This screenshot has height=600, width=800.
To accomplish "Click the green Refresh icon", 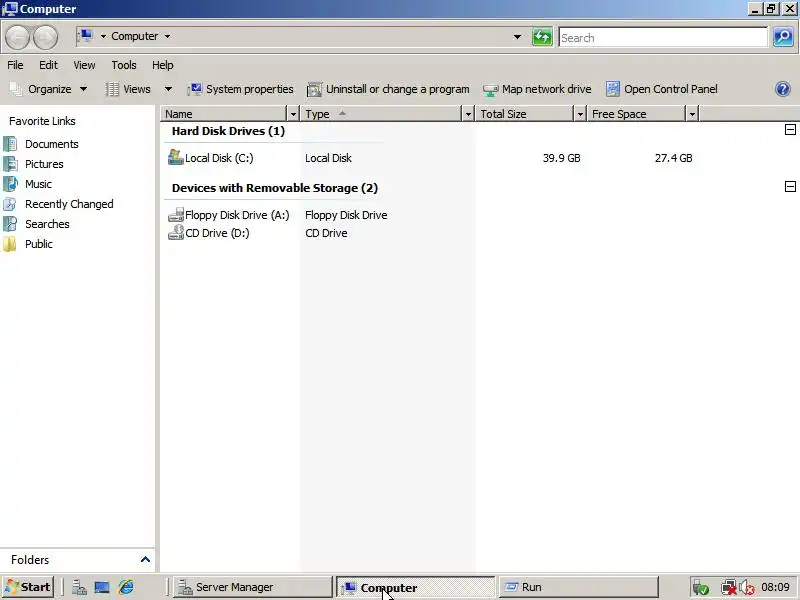I will pyautogui.click(x=542, y=37).
